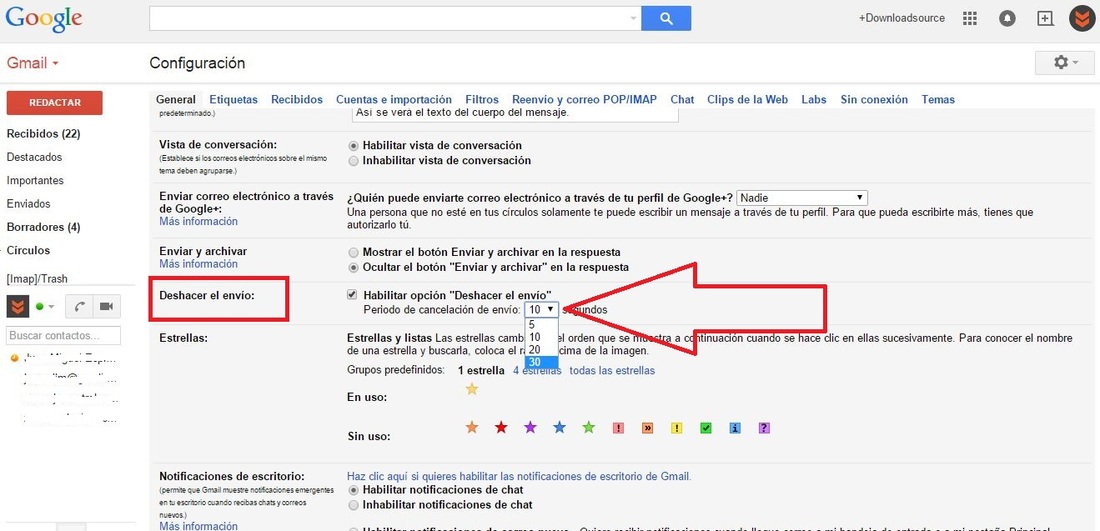1100x531 pixels.
Task: Open the Labs tab
Action: pyautogui.click(x=814, y=100)
